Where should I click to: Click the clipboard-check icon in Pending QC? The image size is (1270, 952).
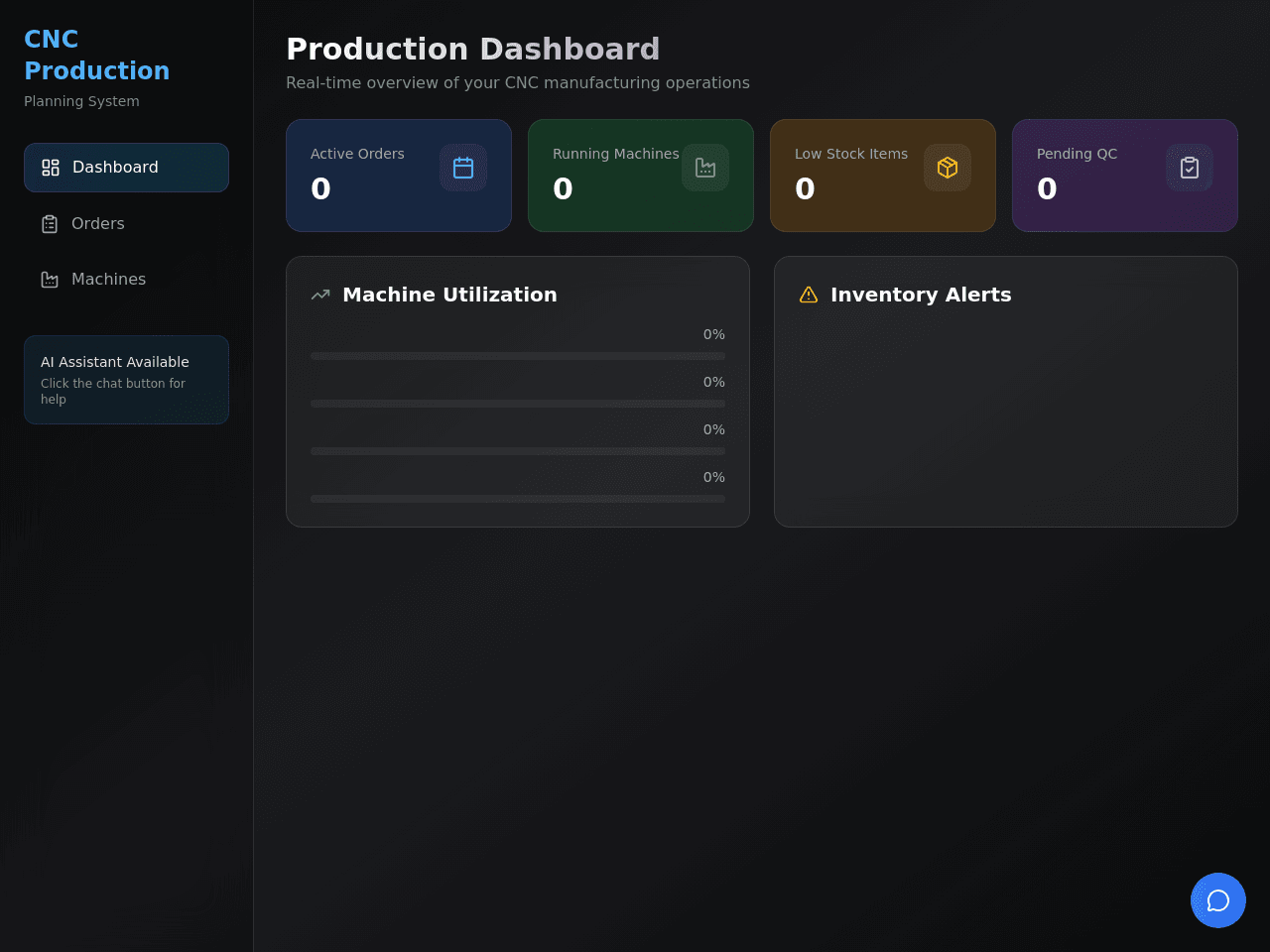1190,168
